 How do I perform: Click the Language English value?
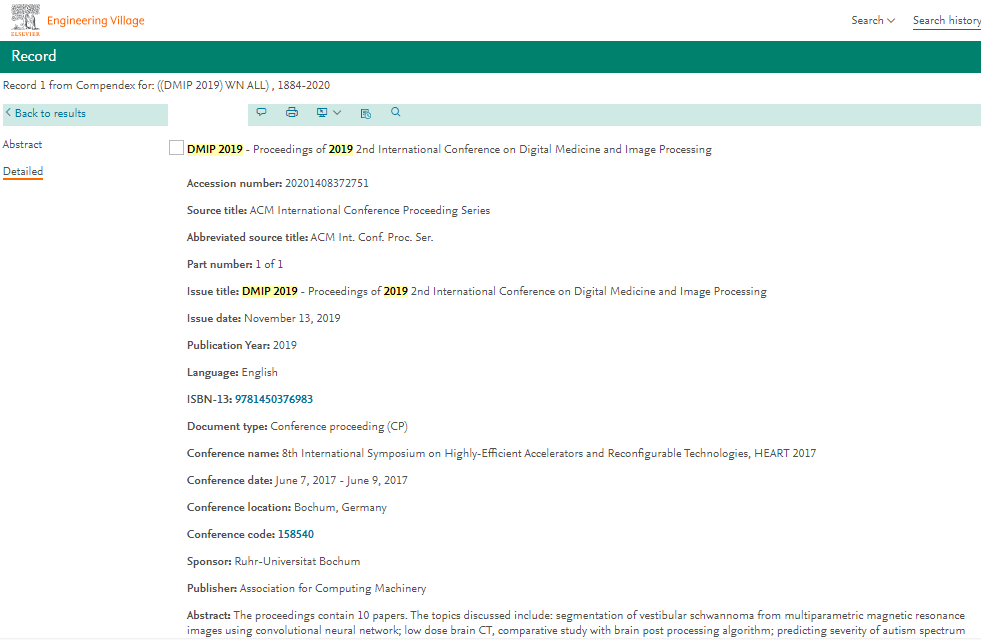coord(260,372)
